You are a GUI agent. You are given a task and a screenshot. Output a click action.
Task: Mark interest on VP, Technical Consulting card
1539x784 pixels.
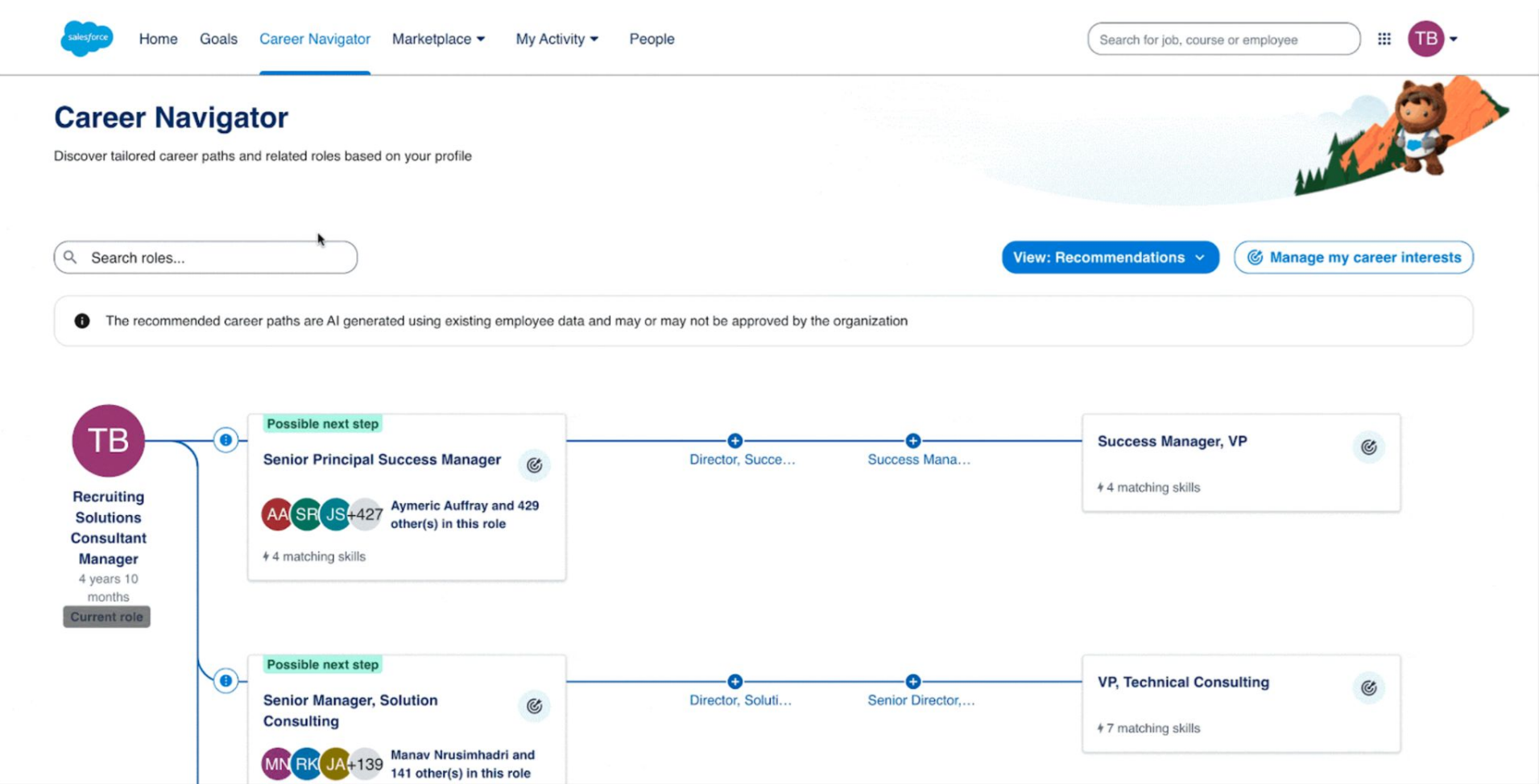click(1368, 687)
